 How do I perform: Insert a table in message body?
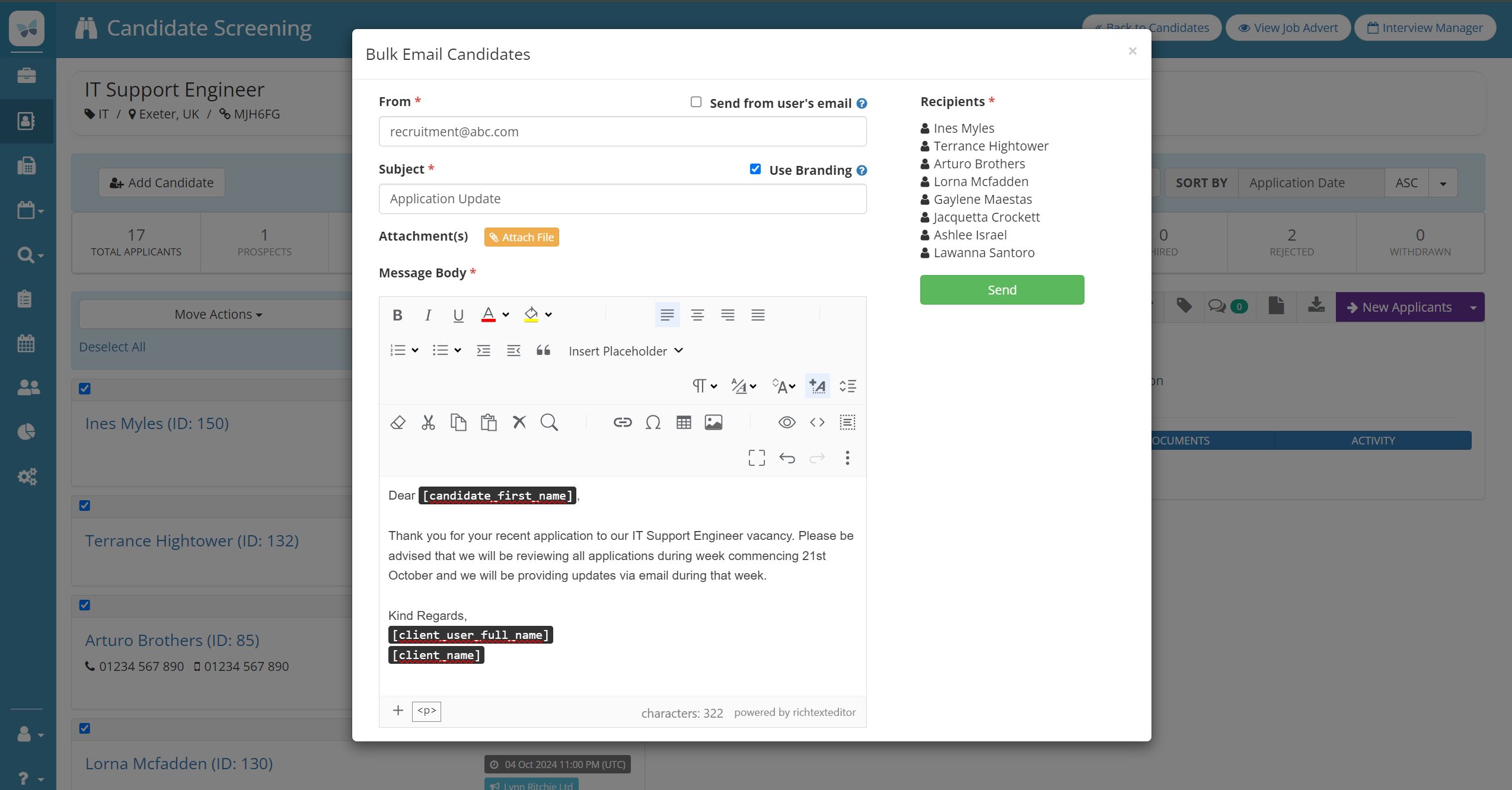point(683,423)
